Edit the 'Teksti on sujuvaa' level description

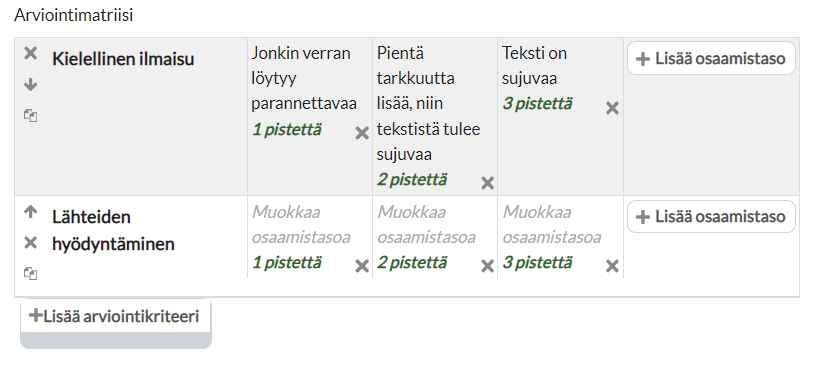click(535, 66)
